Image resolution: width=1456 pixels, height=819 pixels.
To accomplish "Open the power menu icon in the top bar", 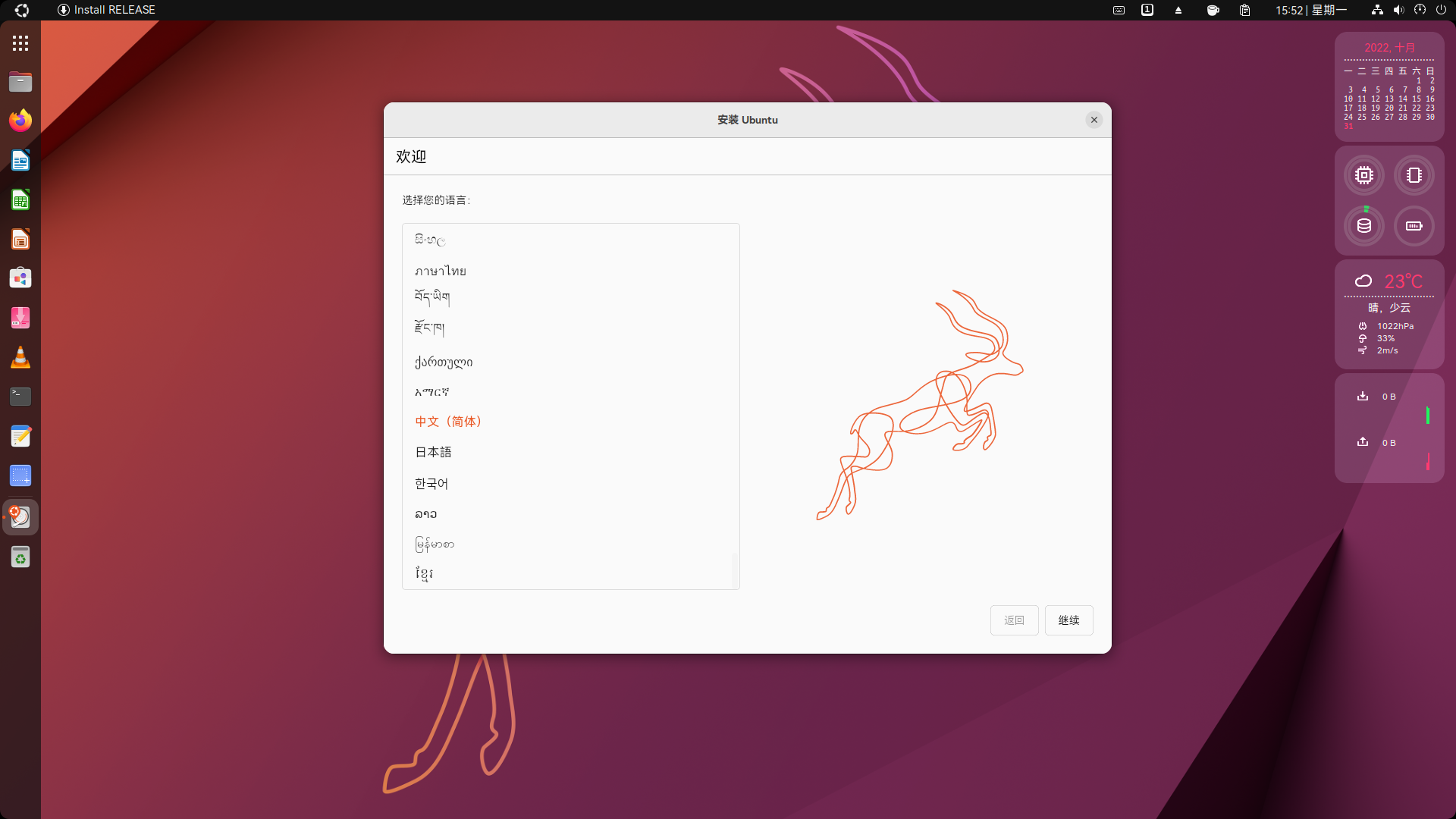I will (x=1441, y=10).
